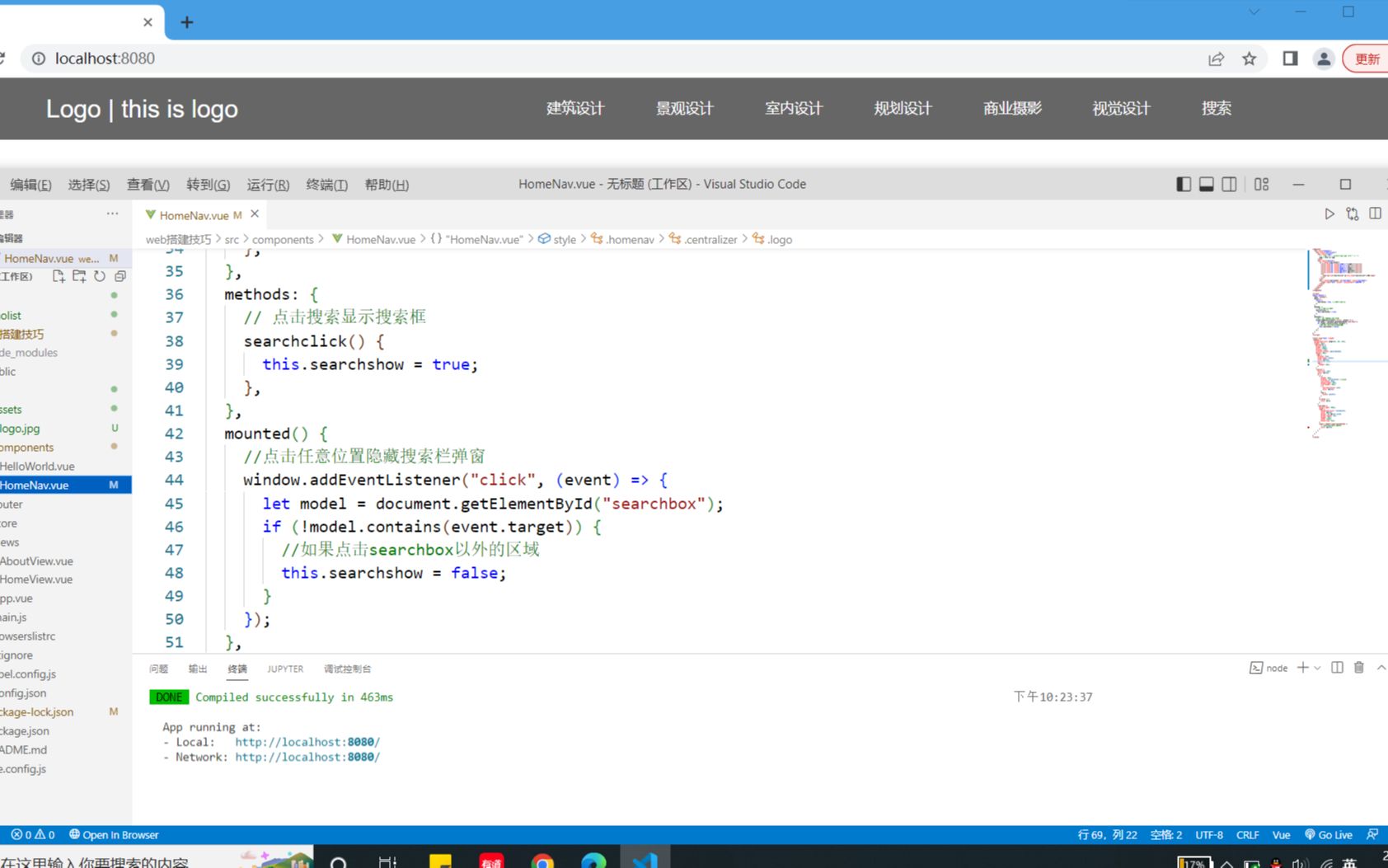Open the feedback icon in status bar
1388x868 pixels.
[1372, 835]
